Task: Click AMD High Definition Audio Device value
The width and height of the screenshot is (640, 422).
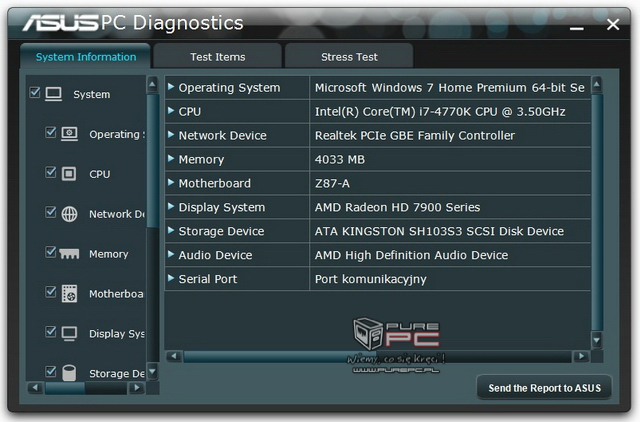Action: click(411, 255)
